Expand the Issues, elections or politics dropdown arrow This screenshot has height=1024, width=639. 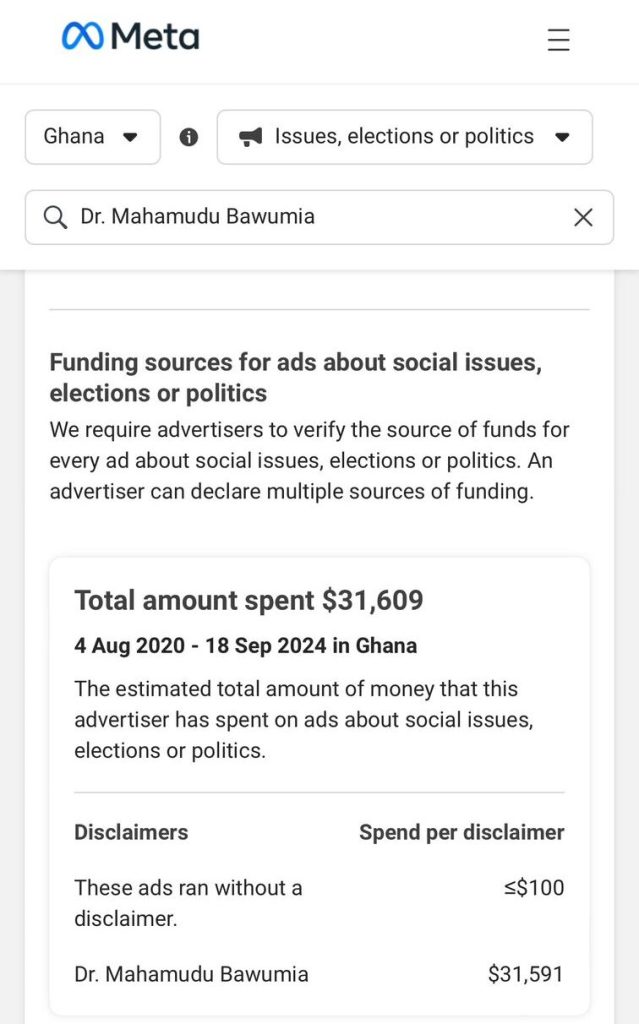(562, 137)
